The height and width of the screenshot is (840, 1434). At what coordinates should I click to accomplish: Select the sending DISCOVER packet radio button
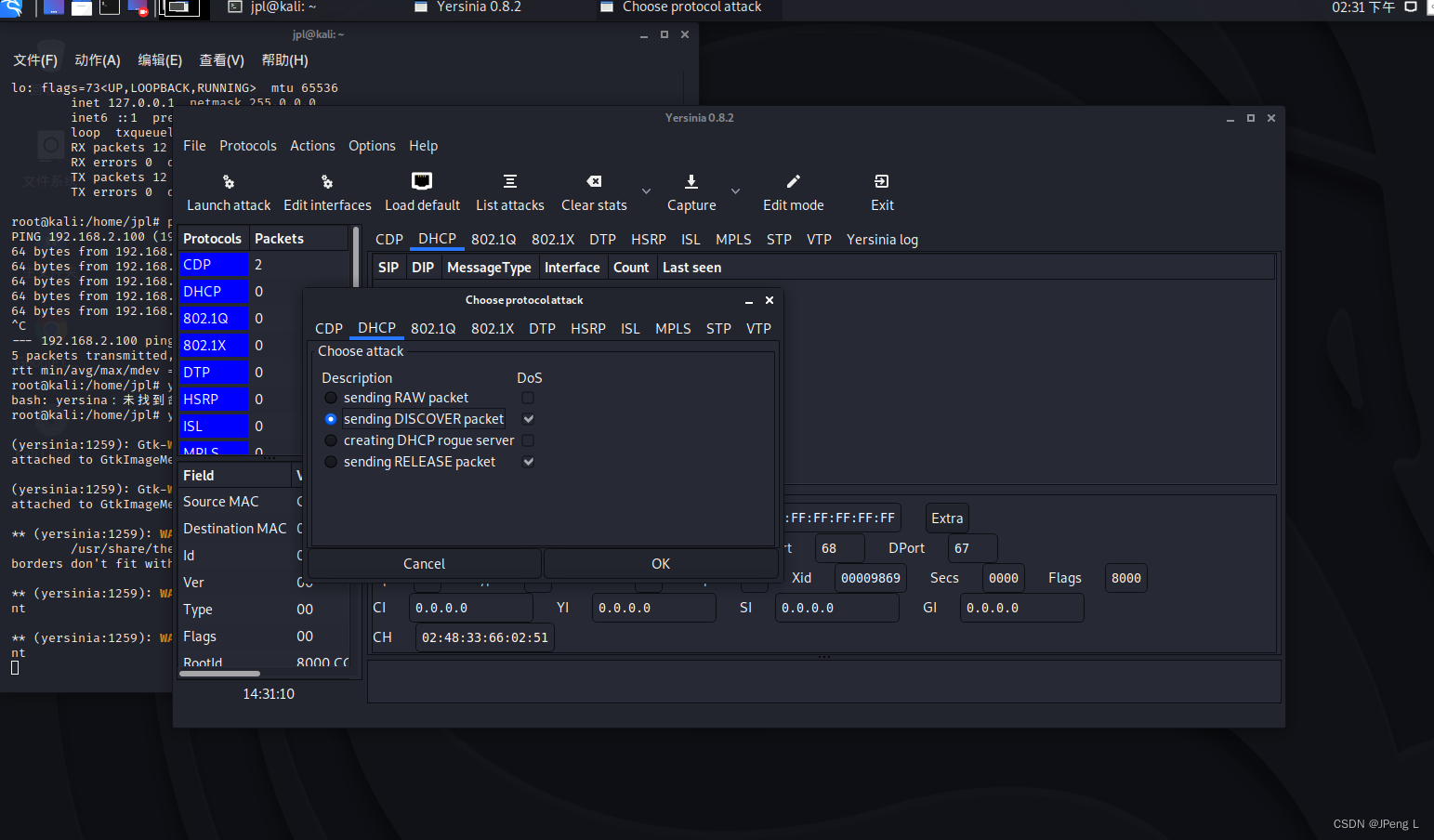pos(331,419)
